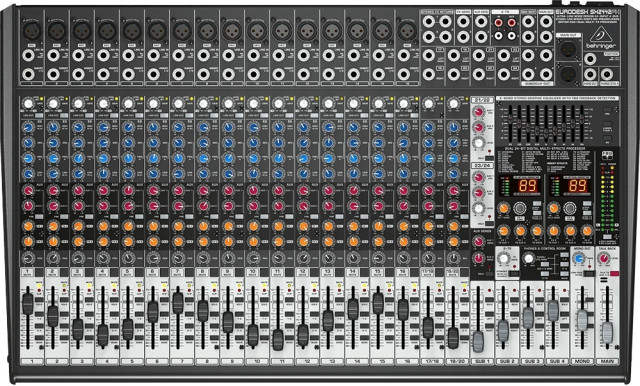Move the channel 1 fader
Image resolution: width=640 pixels, height=386 pixels.
28,304
